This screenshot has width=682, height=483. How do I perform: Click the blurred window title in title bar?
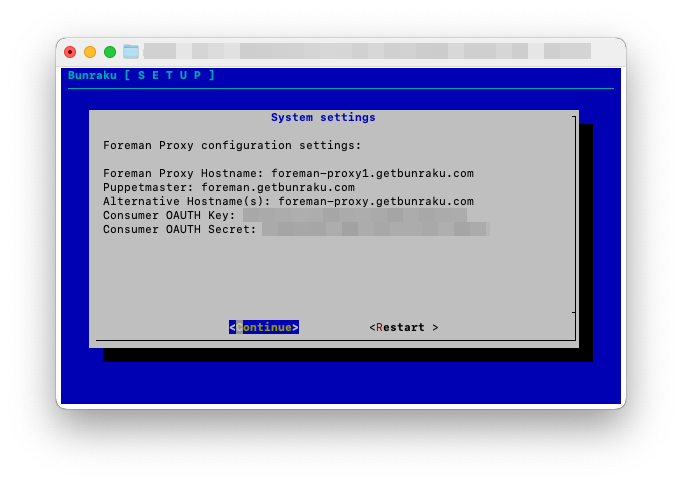coord(367,51)
